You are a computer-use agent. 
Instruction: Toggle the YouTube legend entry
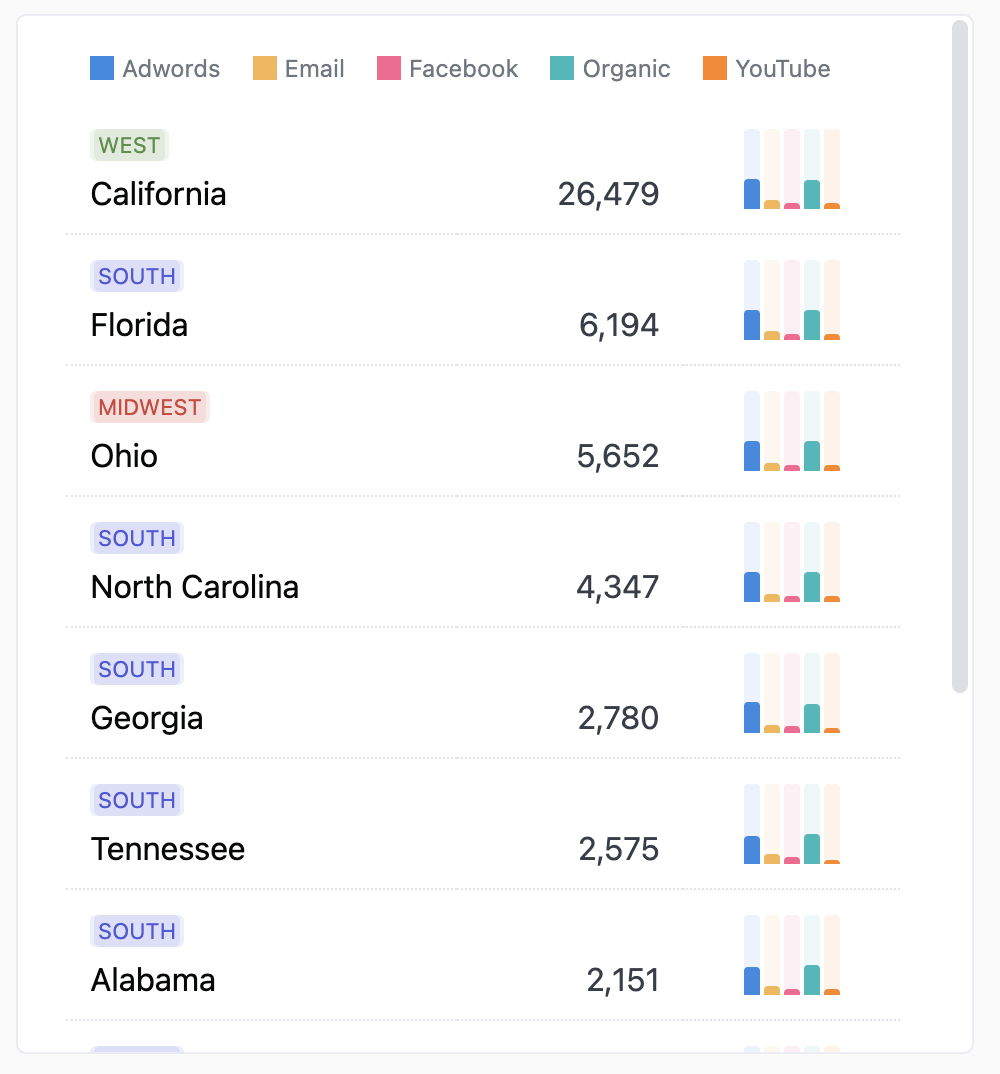[766, 69]
